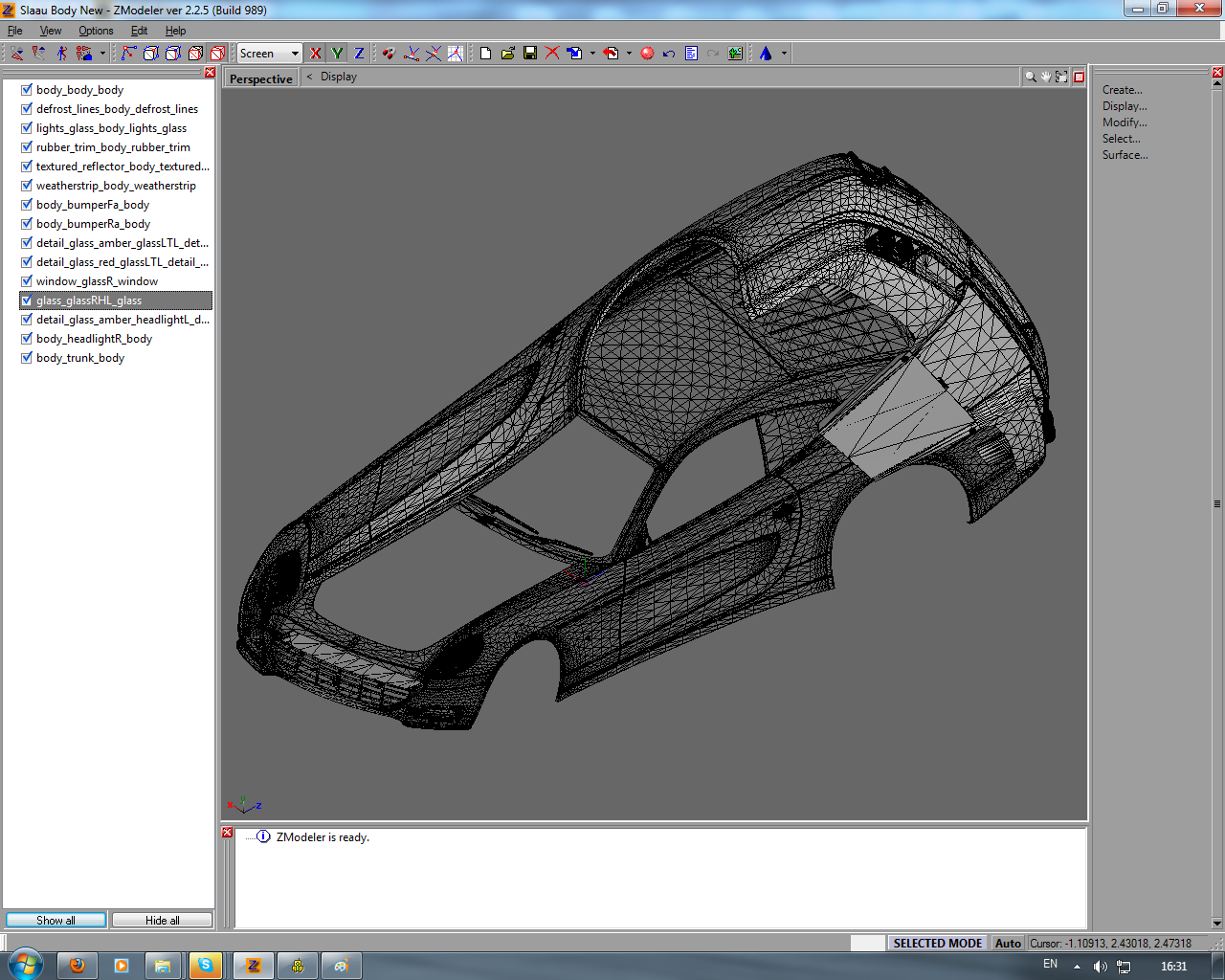Select the viewport pan hand tool
The image size is (1225, 980).
pyautogui.click(x=1046, y=77)
